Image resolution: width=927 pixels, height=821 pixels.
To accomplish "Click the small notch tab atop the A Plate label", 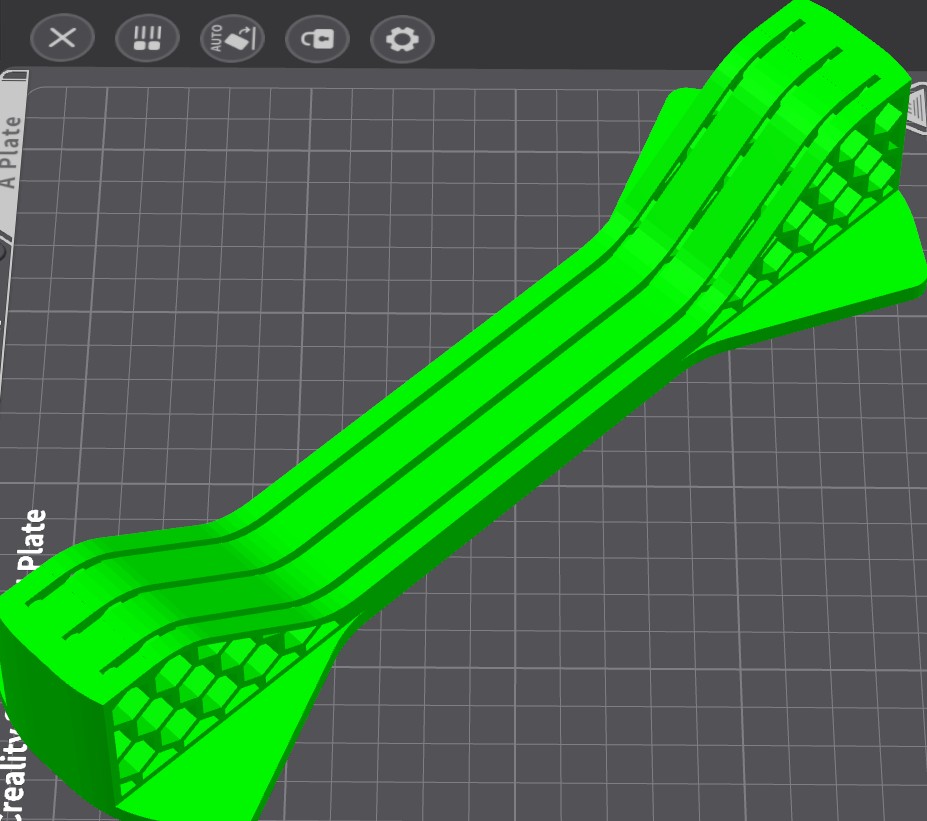I will point(17,75).
